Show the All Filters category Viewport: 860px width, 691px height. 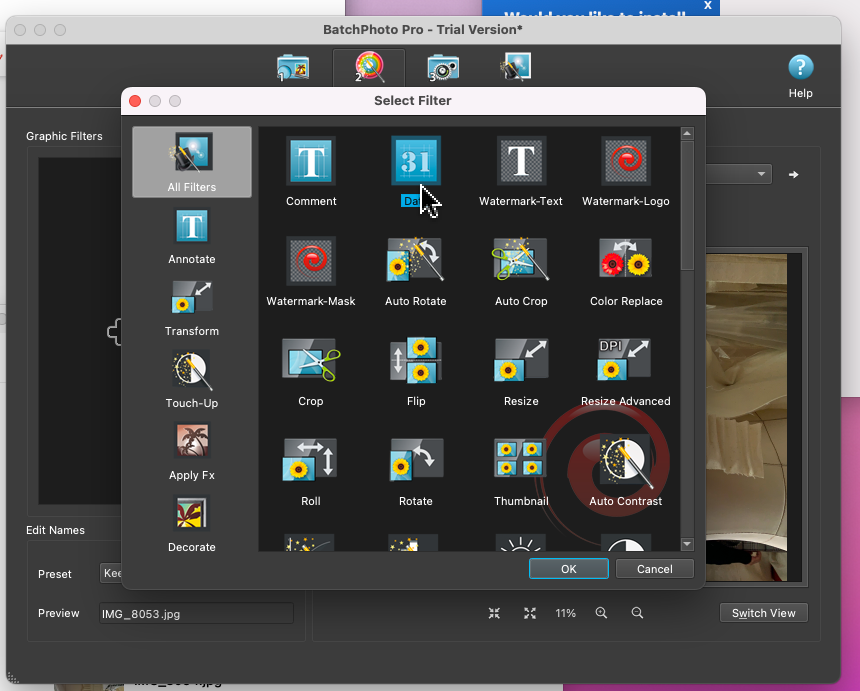192,162
